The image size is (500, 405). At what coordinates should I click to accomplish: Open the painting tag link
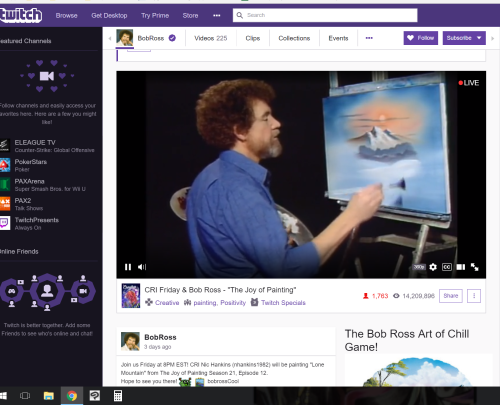pos(205,303)
